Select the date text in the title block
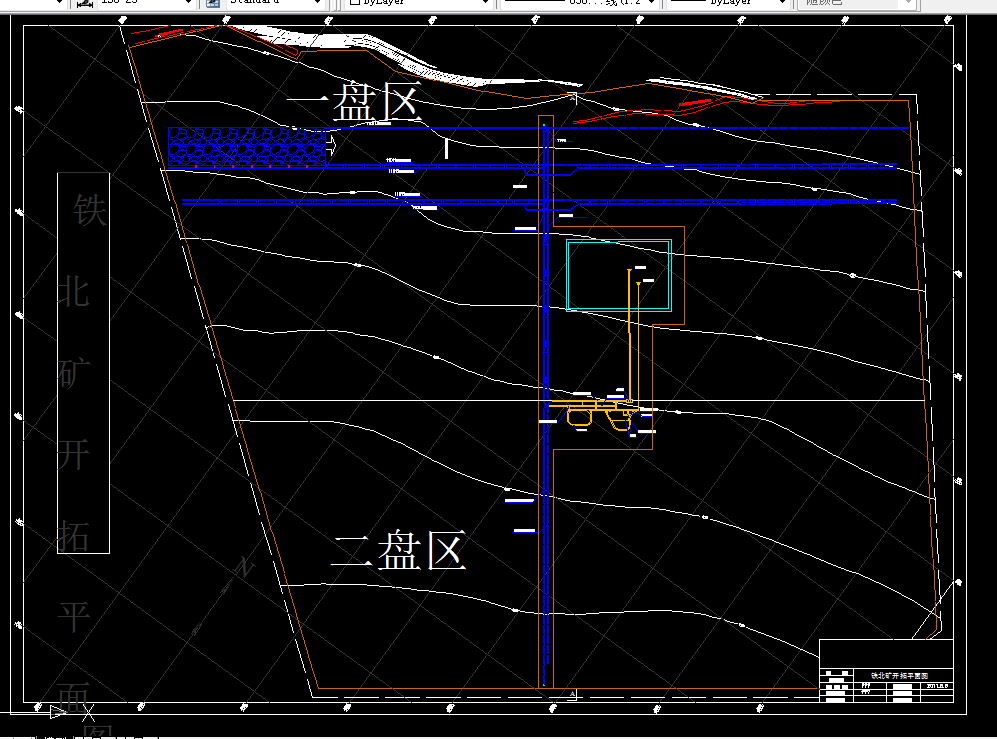997x739 pixels. (x=937, y=686)
